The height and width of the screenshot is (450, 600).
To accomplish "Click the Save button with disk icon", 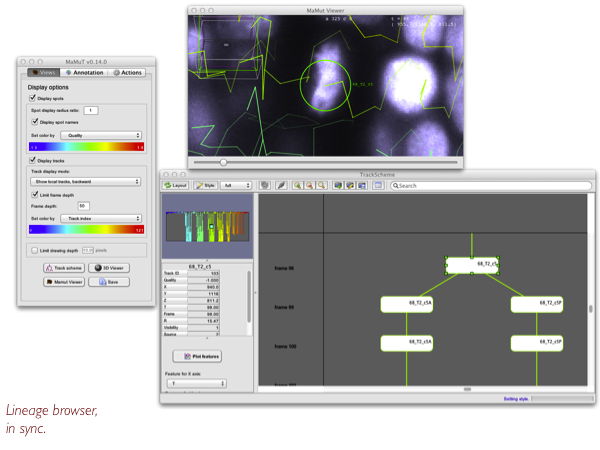I will tap(108, 282).
